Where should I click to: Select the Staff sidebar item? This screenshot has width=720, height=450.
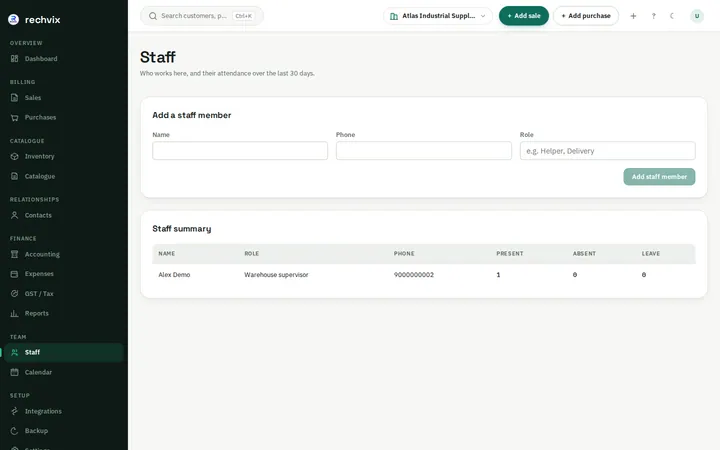pos(63,353)
